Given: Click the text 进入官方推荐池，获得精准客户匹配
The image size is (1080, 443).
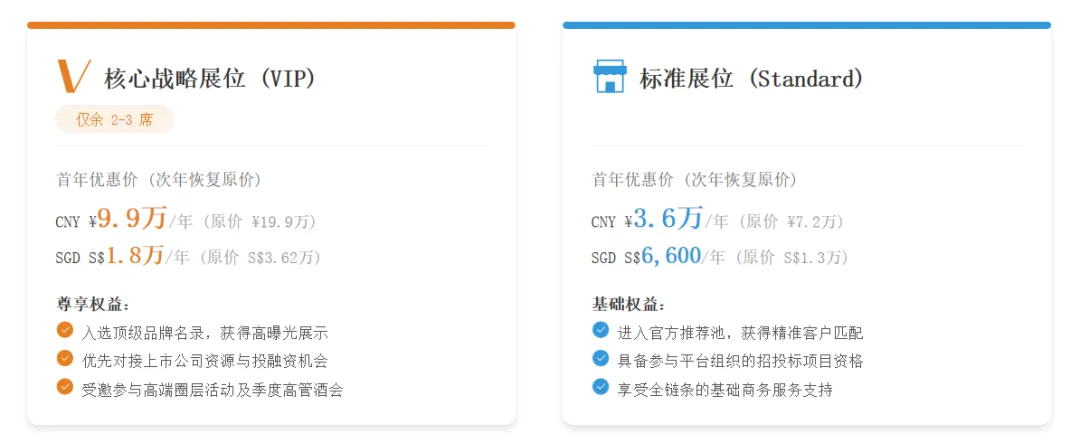Looking at the screenshot, I should 740,333.
